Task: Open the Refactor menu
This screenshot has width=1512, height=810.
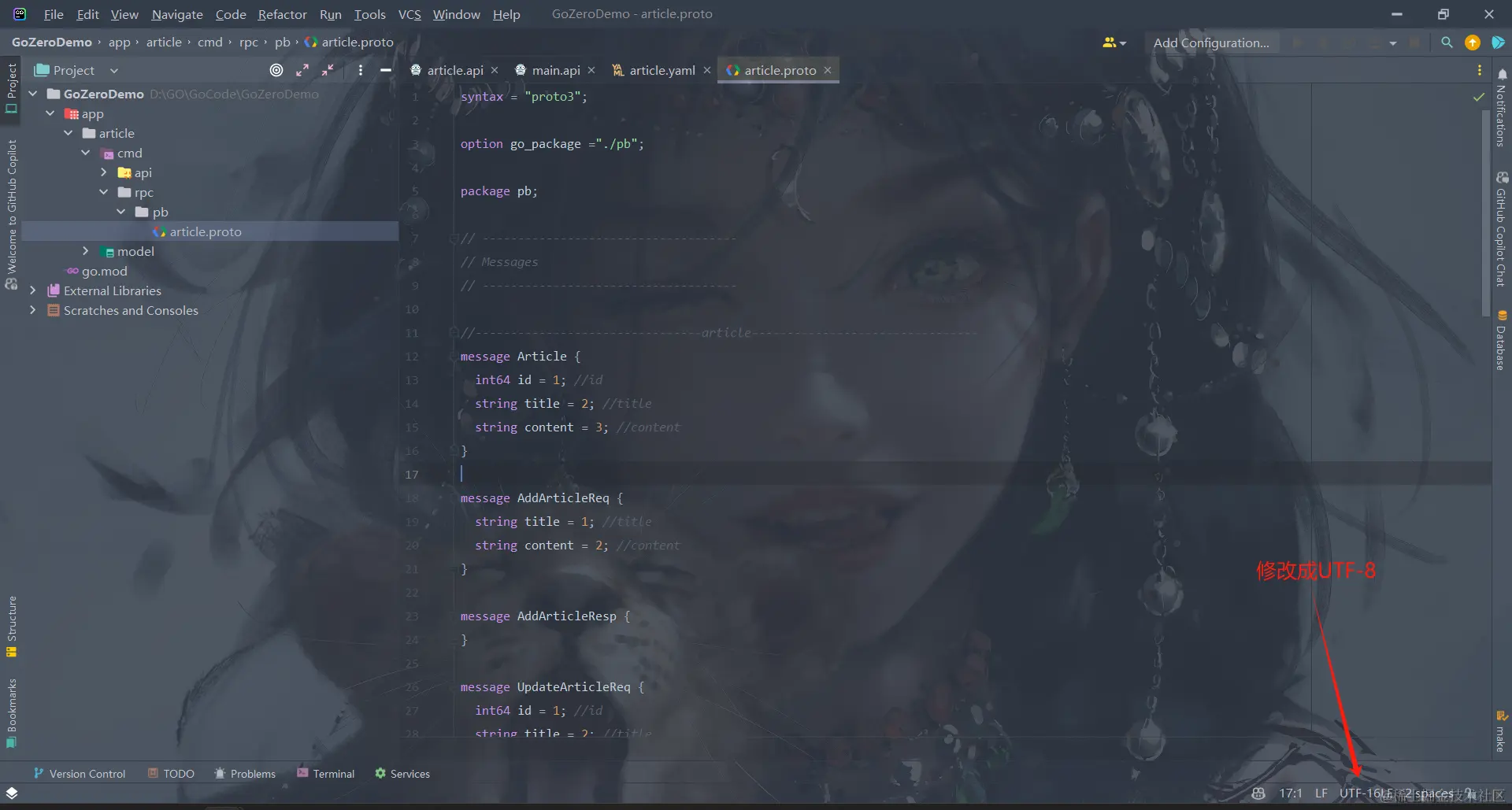Action: click(x=282, y=14)
